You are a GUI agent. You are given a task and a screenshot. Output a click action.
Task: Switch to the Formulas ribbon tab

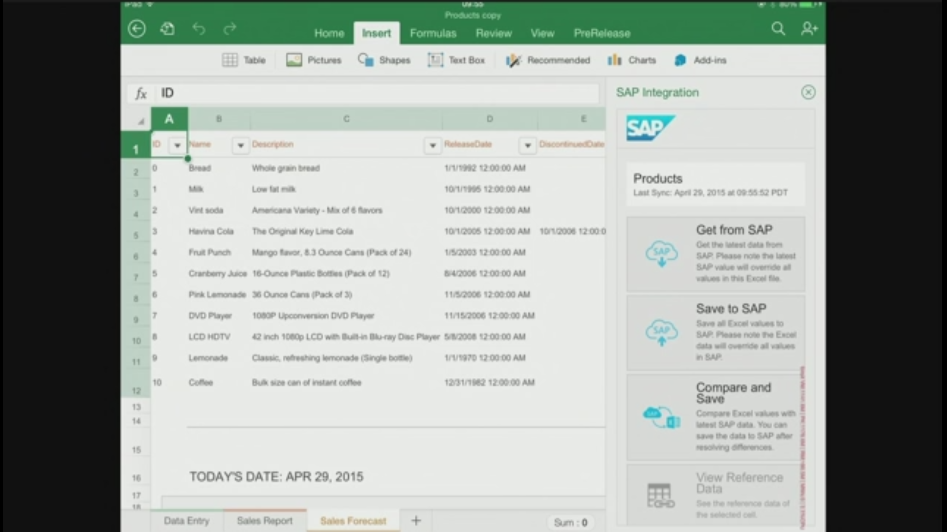433,33
